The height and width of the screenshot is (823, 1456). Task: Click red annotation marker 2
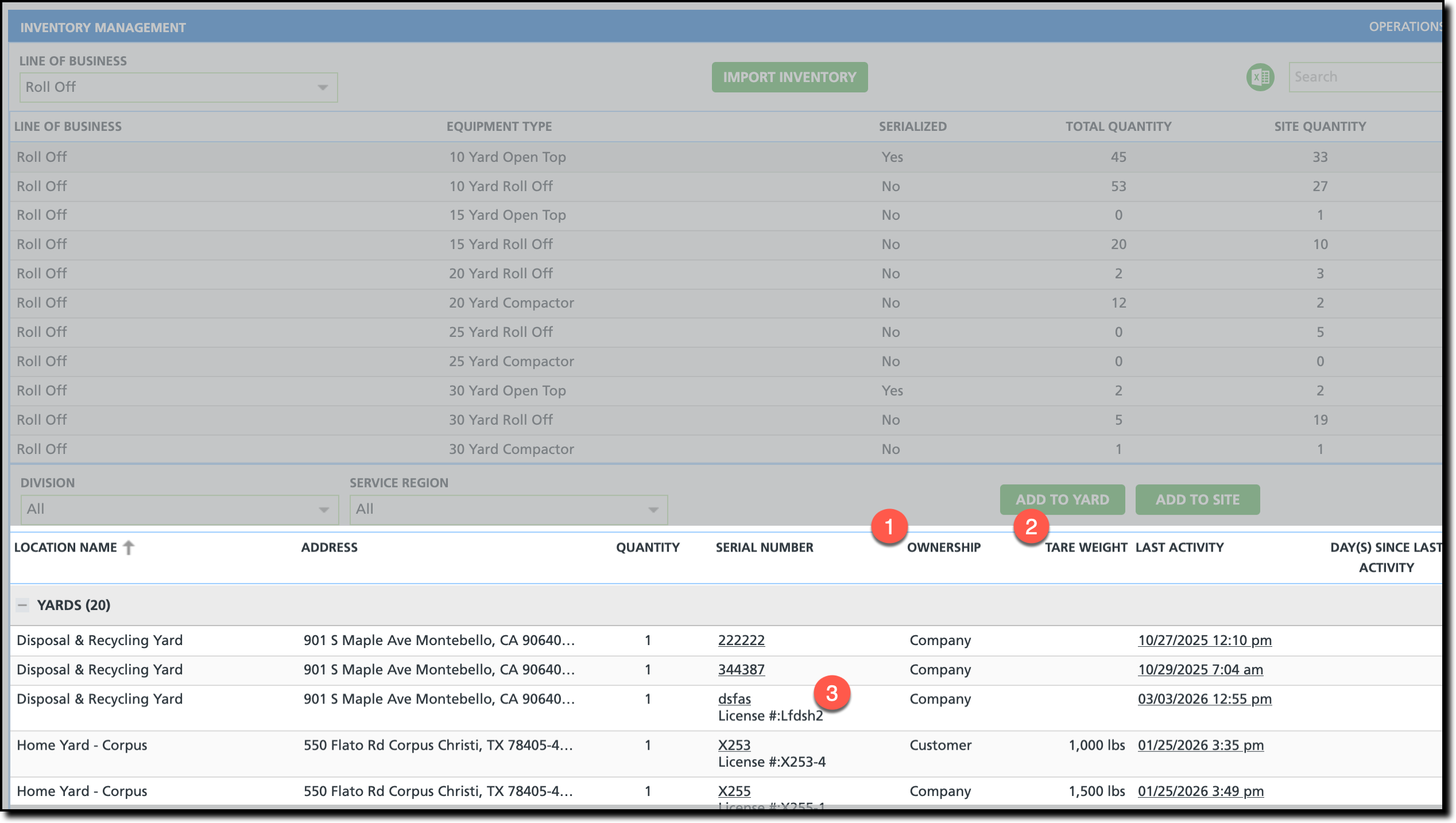point(1031,526)
